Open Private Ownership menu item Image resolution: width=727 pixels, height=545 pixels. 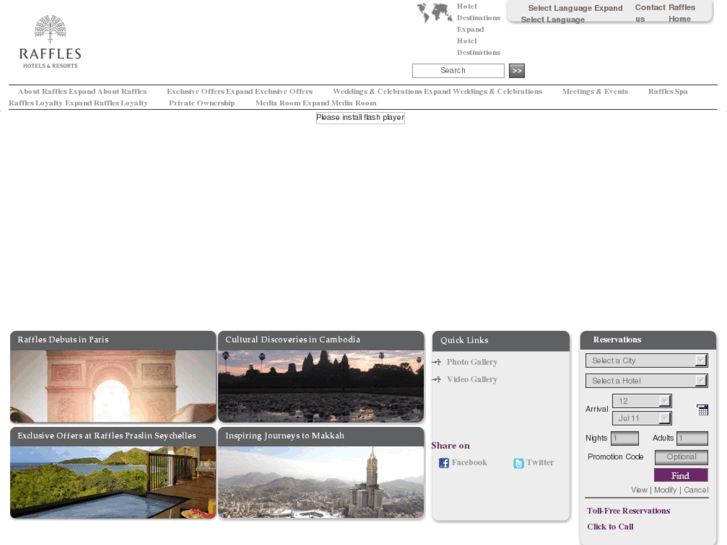coord(202,103)
